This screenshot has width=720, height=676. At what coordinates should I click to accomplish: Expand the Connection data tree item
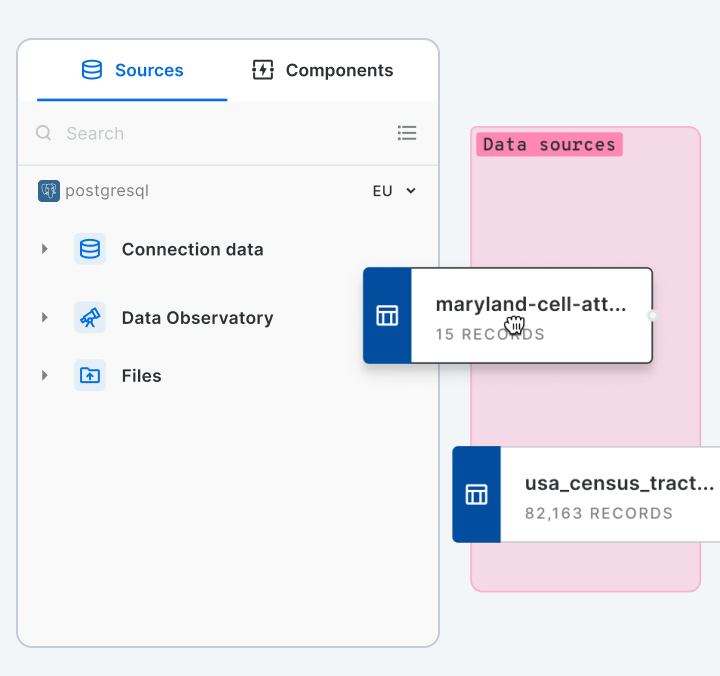45,249
